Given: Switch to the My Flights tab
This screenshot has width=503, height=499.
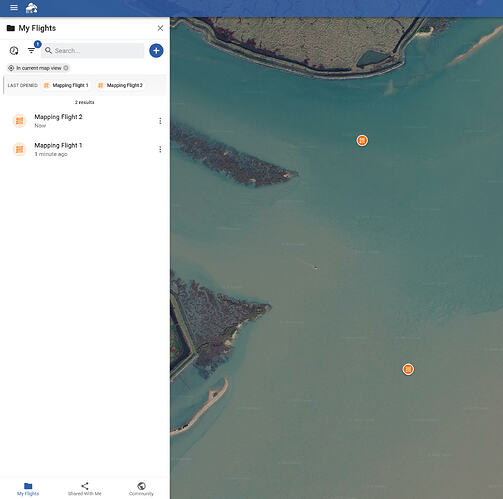Looking at the screenshot, I should 28,489.
